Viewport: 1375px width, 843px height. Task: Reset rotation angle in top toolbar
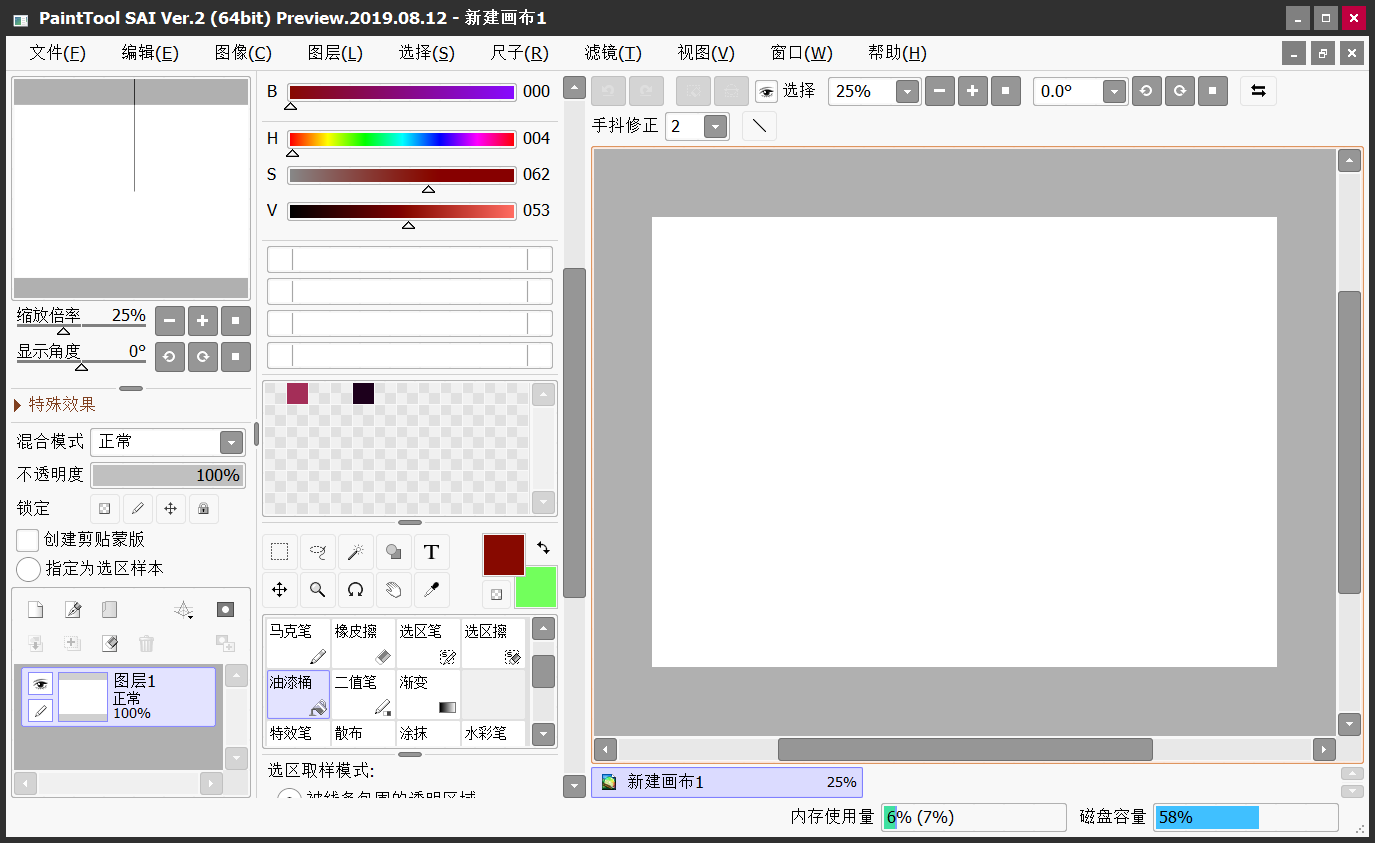tap(1212, 91)
